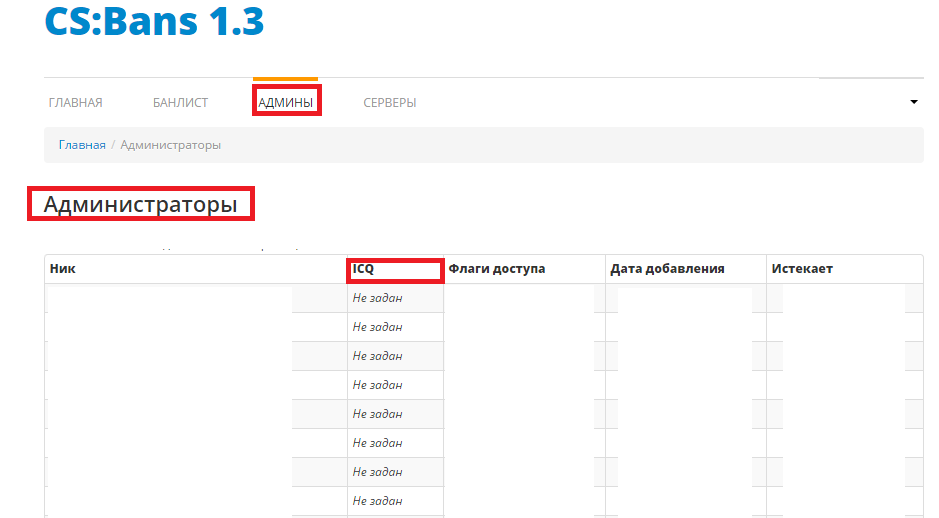
Task: Open the ГЛАВНАЯ menu item
Action: [x=75, y=102]
